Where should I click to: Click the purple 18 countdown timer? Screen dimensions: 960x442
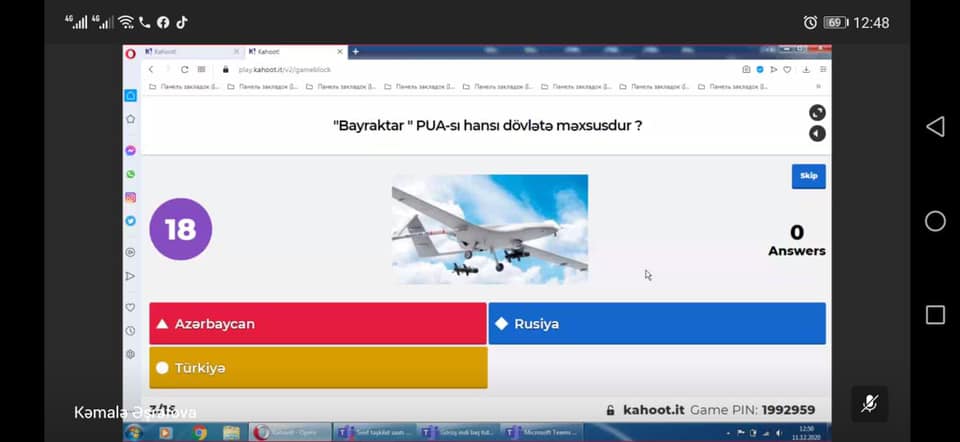tap(181, 229)
